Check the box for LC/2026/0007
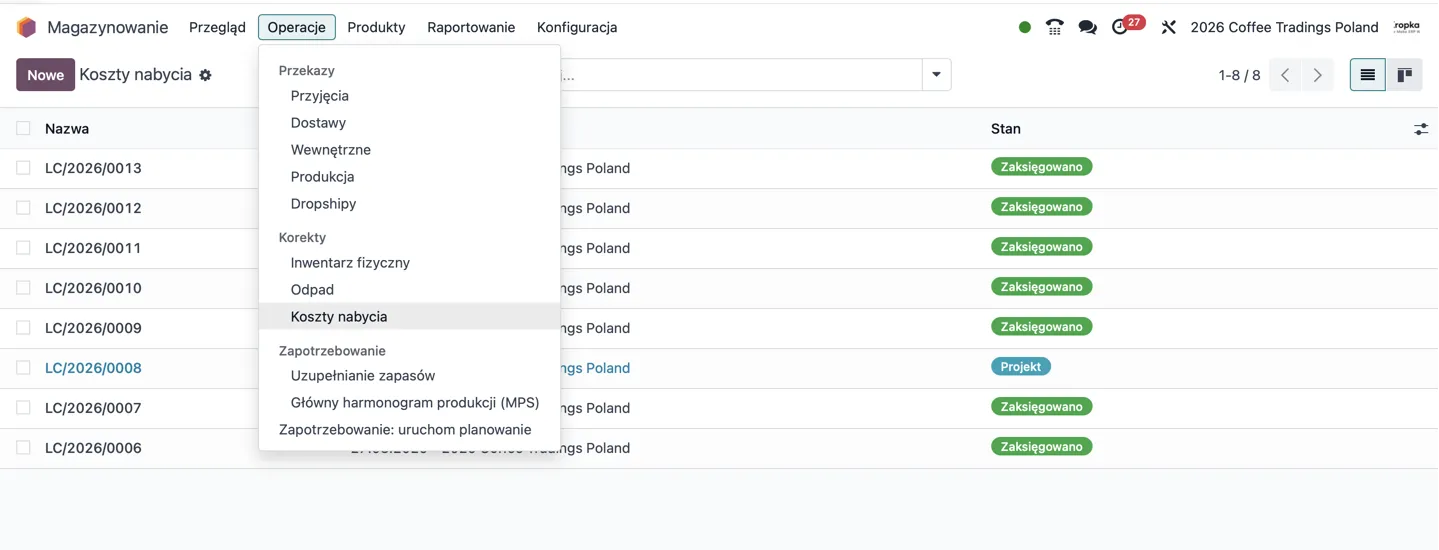 click(23, 408)
